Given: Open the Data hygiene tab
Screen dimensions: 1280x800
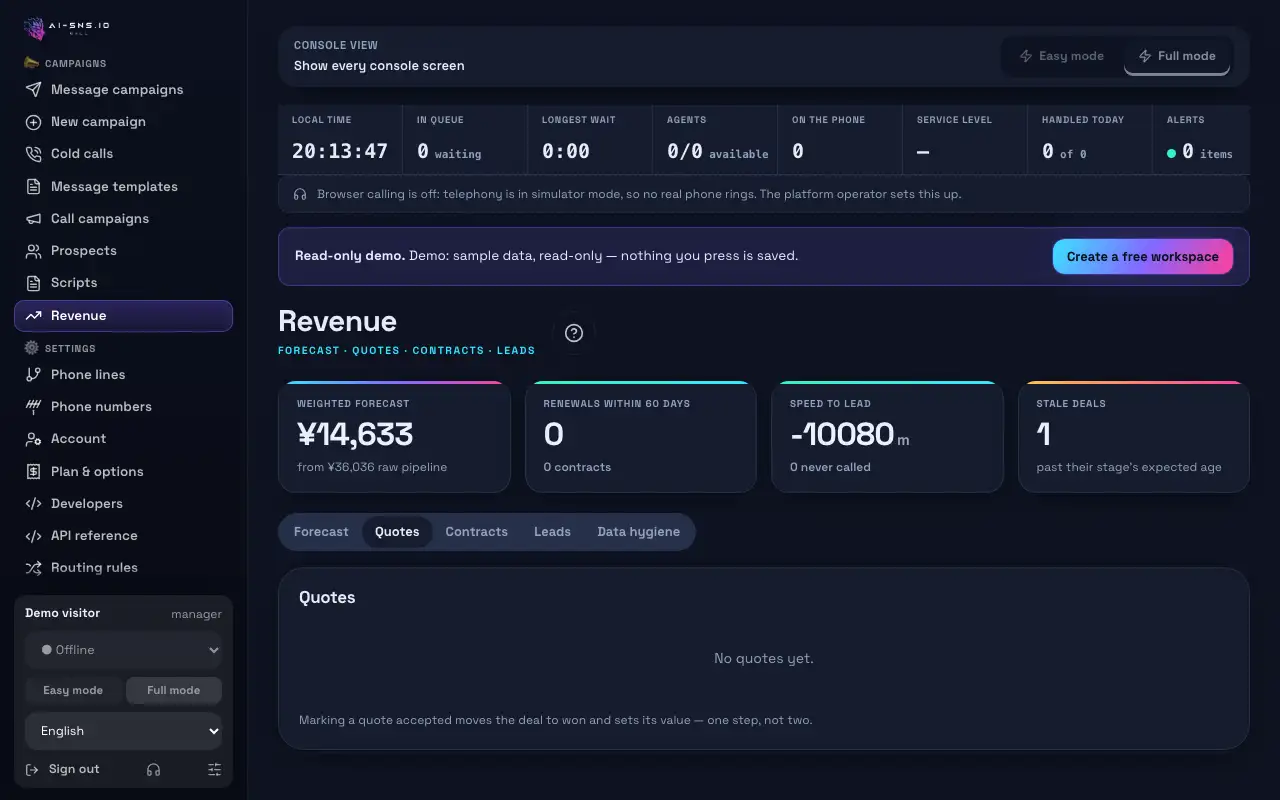Looking at the screenshot, I should pos(639,532).
